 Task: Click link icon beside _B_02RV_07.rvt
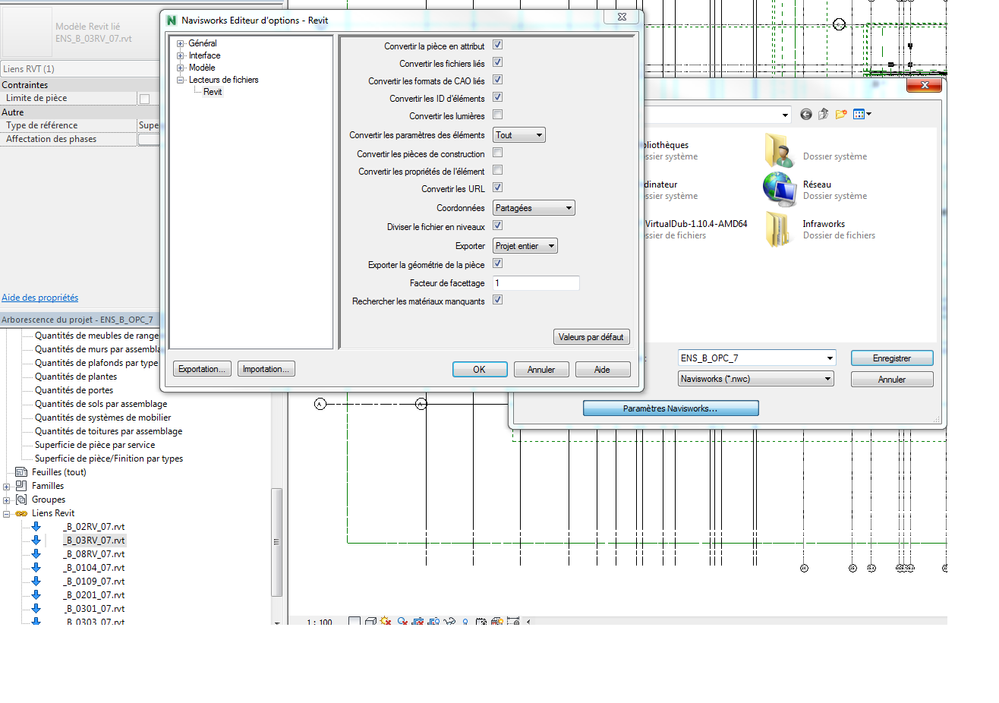tap(36, 526)
